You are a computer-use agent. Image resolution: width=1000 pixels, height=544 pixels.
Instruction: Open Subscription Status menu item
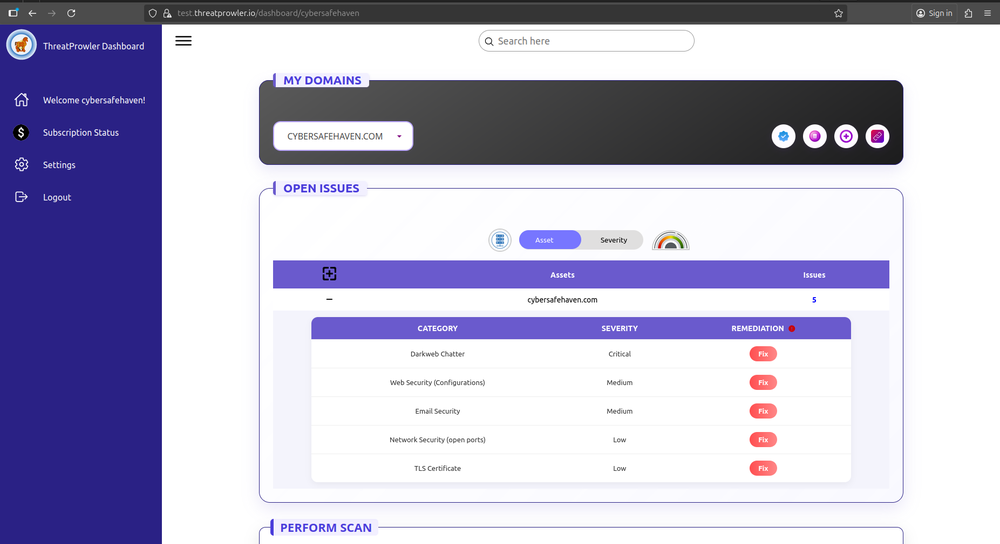[x=80, y=133]
